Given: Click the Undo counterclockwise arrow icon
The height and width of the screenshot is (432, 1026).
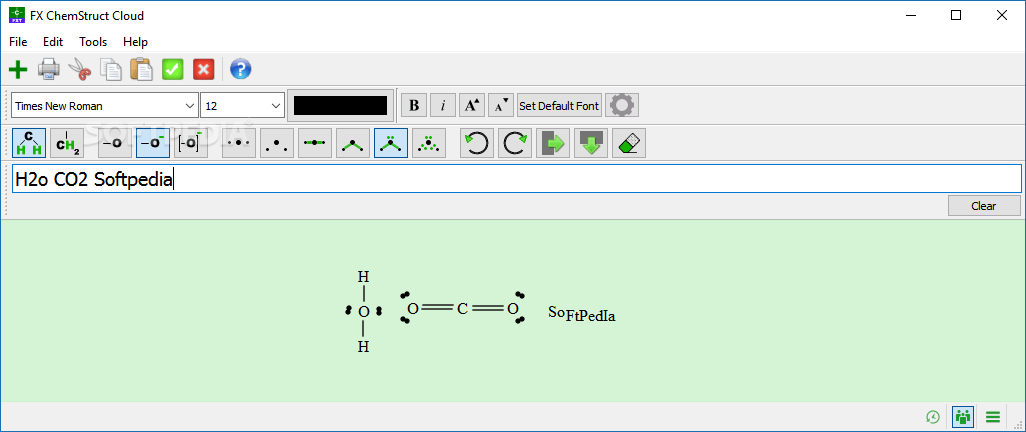Looking at the screenshot, I should tap(477, 143).
